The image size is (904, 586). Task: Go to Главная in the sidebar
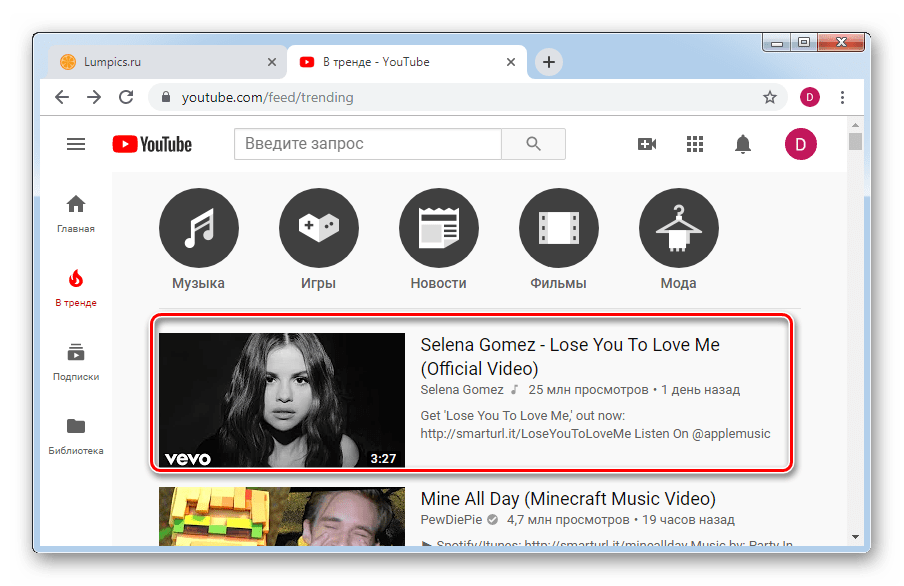[76, 214]
